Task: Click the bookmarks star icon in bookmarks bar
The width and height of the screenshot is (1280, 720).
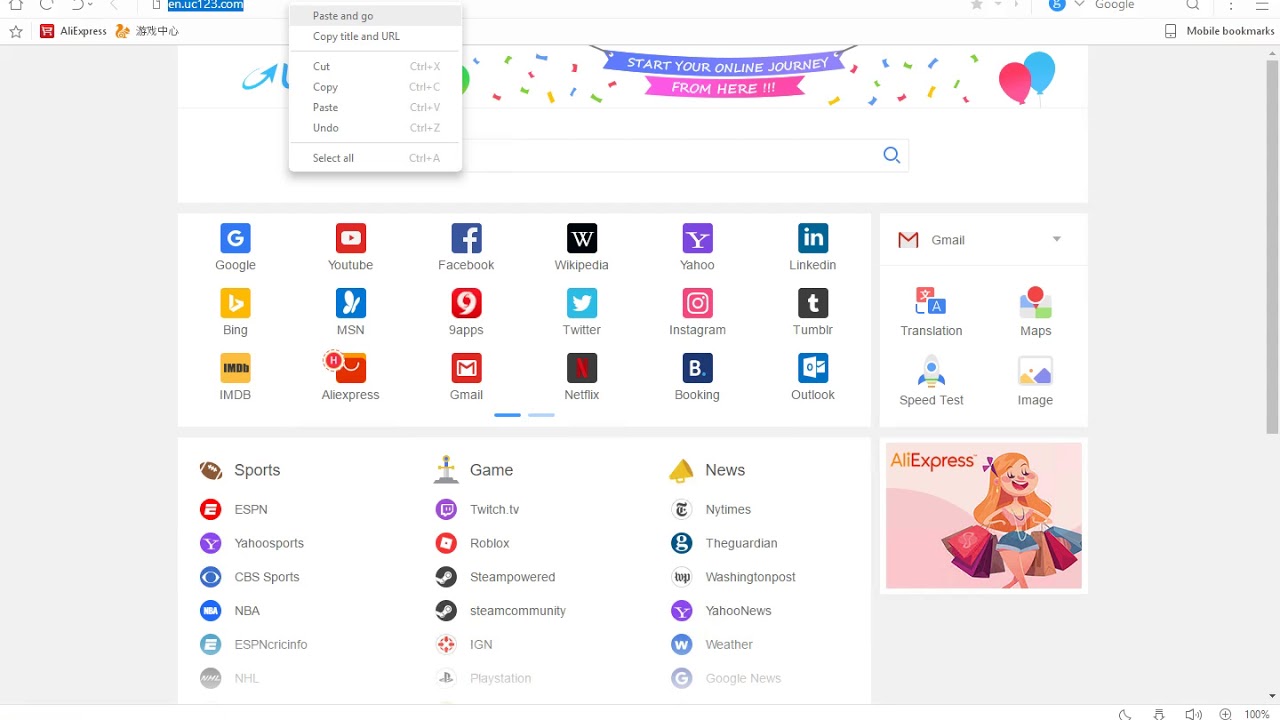Action: click(16, 31)
